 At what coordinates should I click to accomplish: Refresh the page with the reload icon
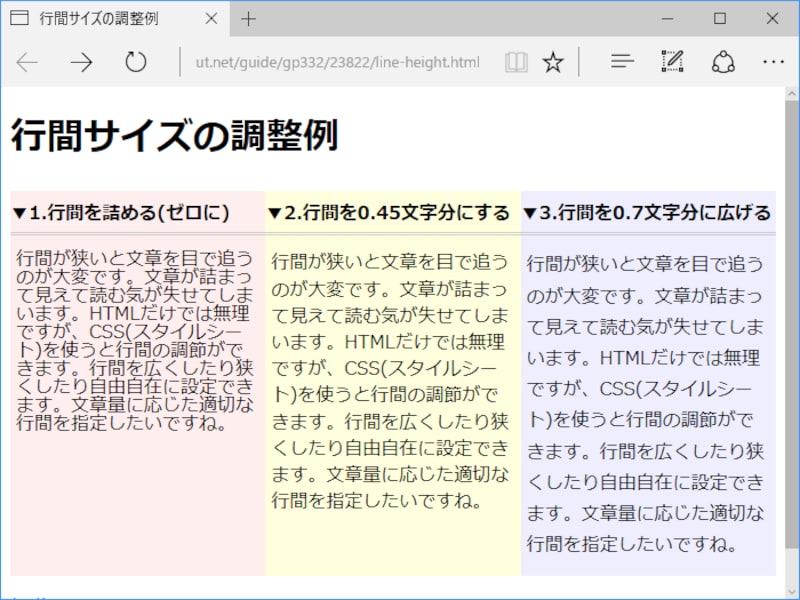click(136, 61)
